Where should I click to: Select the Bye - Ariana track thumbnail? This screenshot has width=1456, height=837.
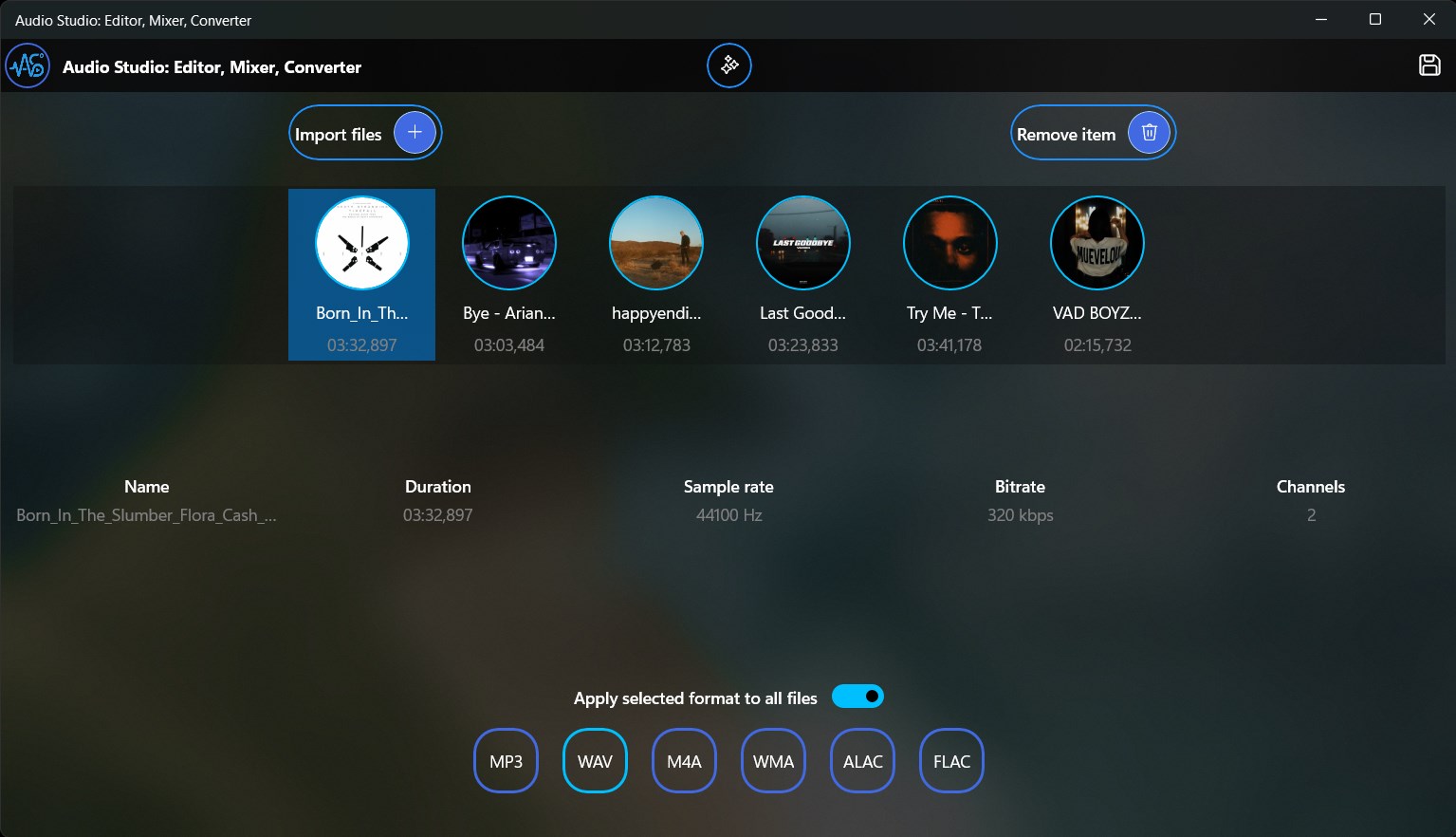click(508, 242)
